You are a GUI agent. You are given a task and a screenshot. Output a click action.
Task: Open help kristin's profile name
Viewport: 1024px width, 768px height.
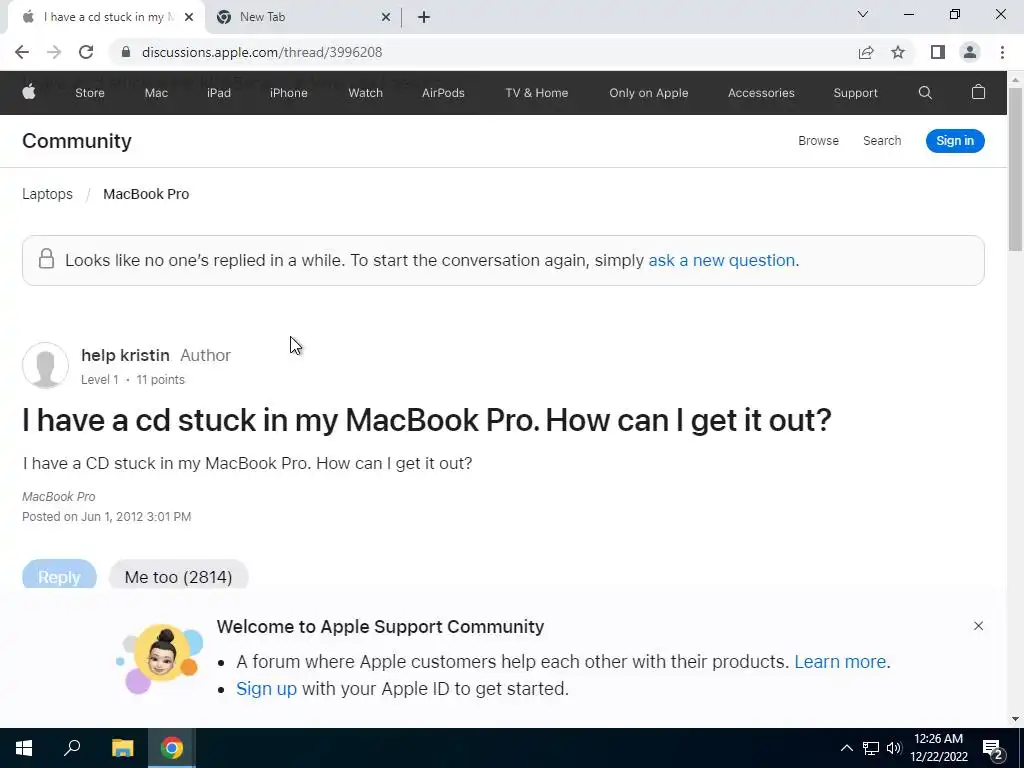click(125, 355)
